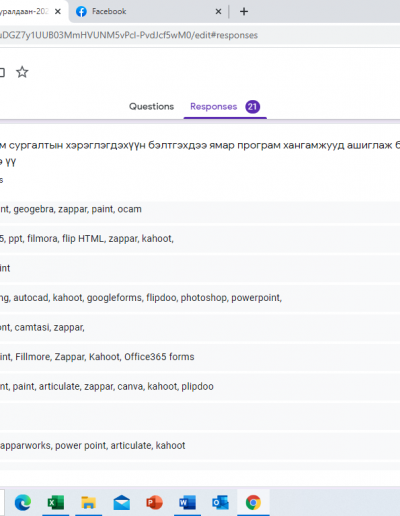This screenshot has width=400, height=516.
Task: Switch to the Facebook browser tab
Action: tap(143, 11)
